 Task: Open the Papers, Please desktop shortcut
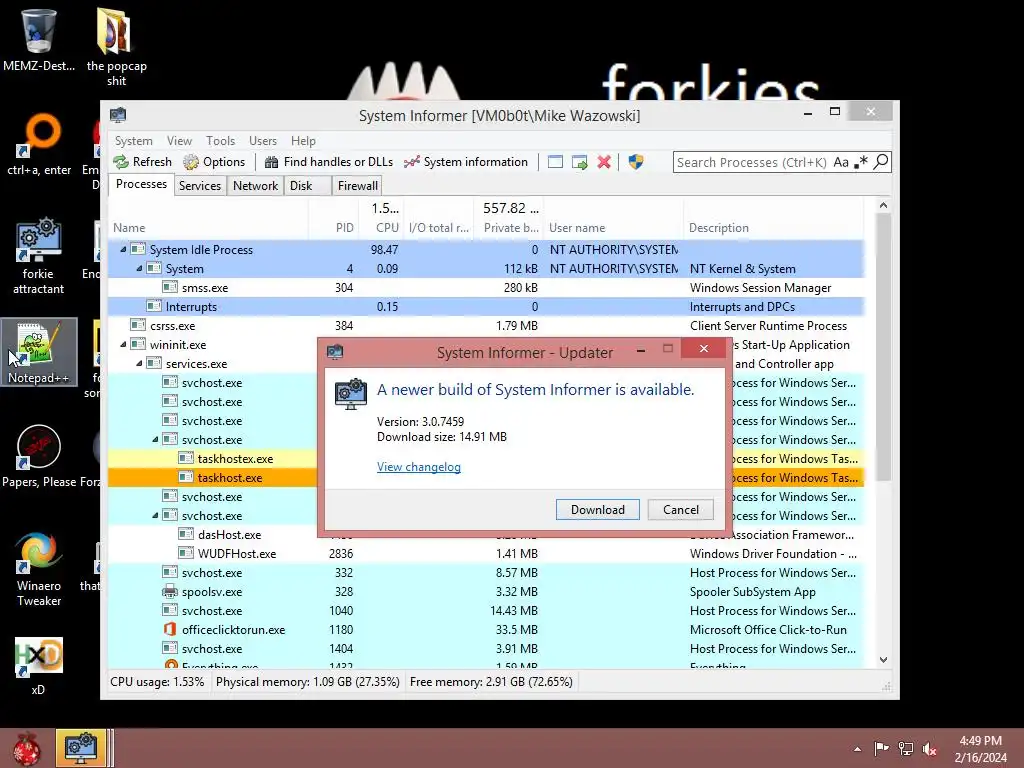click(x=39, y=455)
